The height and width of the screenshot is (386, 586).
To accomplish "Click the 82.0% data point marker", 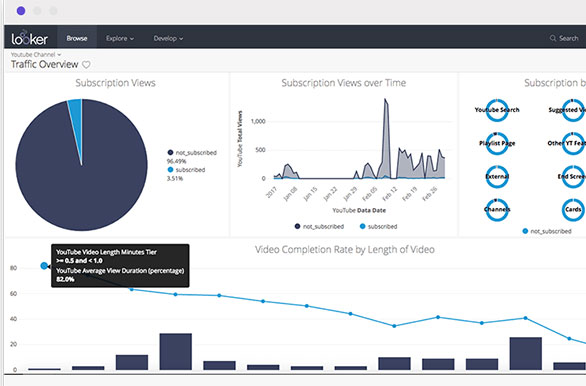I will (44, 266).
